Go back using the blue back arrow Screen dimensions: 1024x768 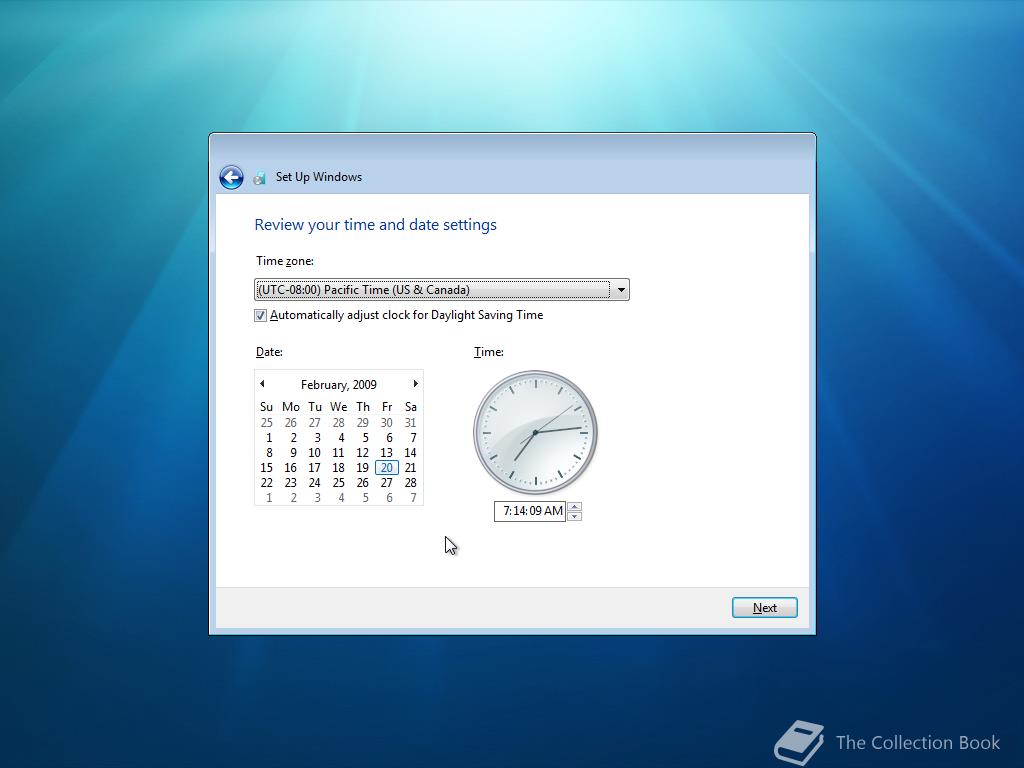[x=231, y=177]
